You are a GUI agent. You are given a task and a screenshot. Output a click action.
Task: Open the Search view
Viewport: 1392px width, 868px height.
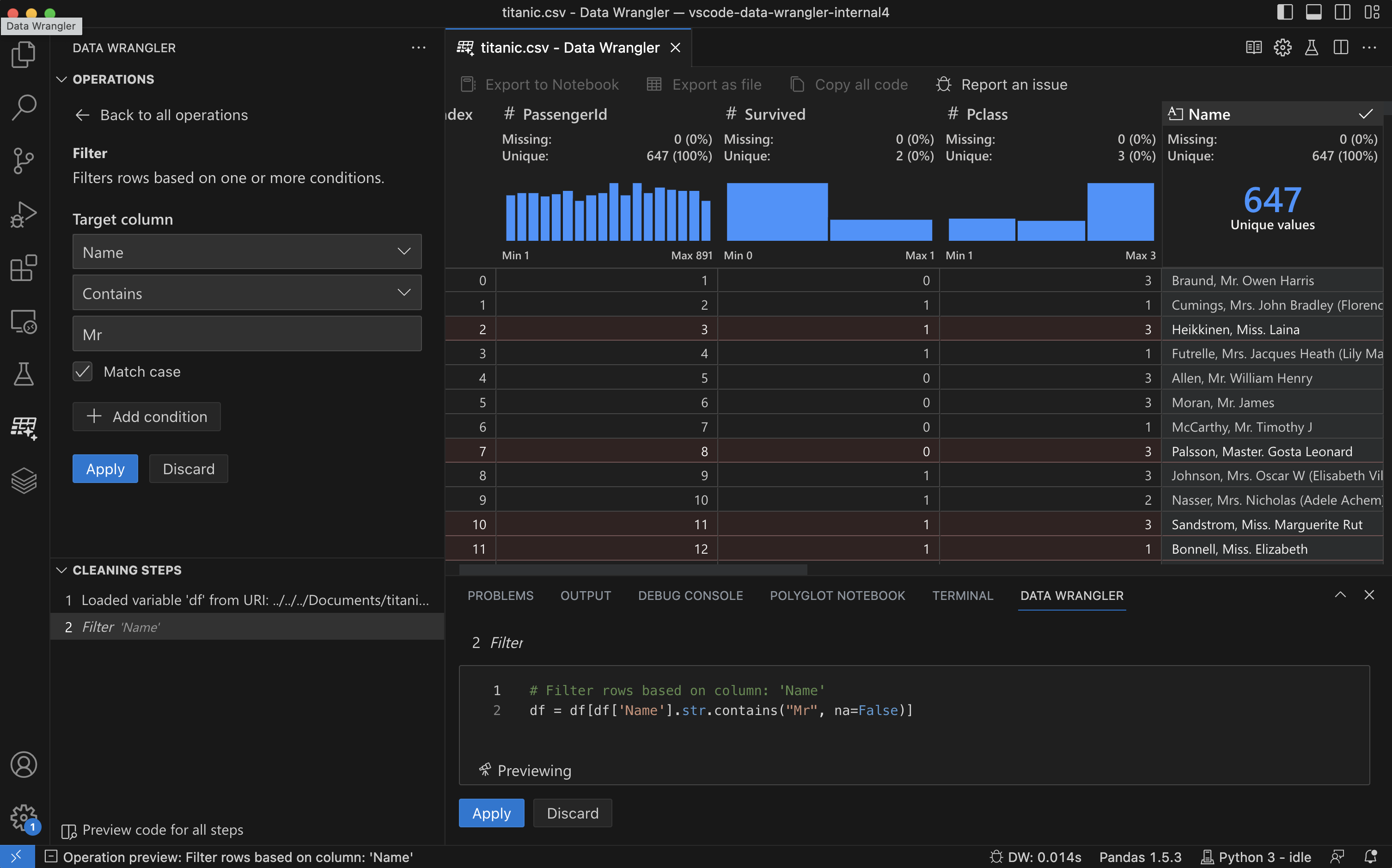[24, 107]
